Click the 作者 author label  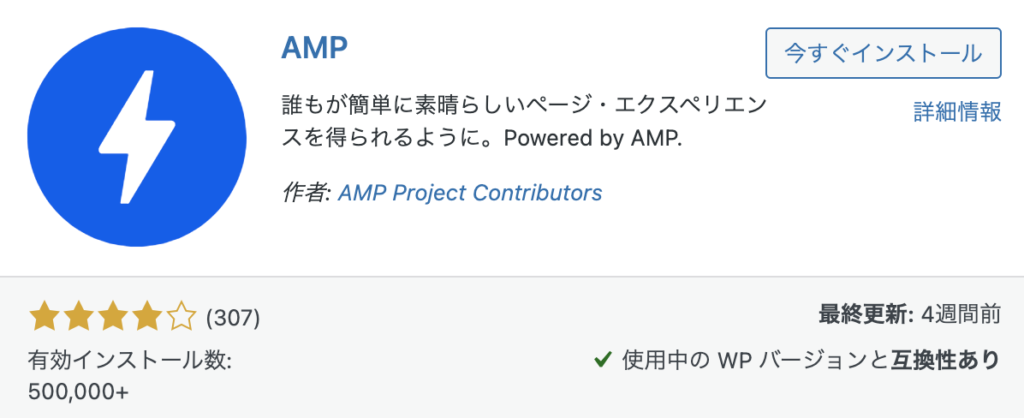click(x=307, y=193)
